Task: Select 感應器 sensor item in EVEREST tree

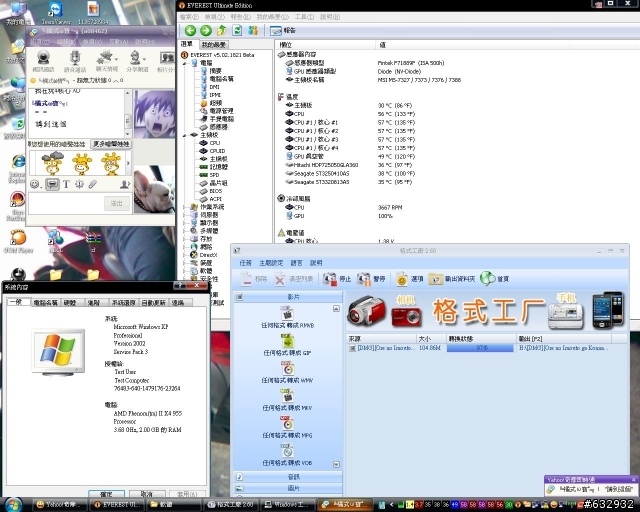Action: pyautogui.click(x=219, y=127)
